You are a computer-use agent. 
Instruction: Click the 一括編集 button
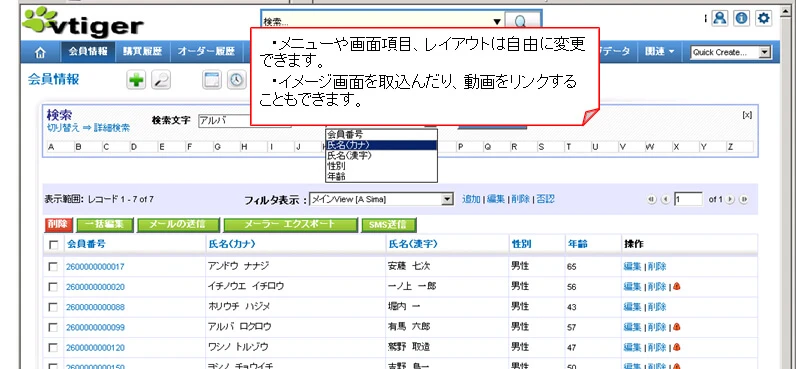pos(105,224)
